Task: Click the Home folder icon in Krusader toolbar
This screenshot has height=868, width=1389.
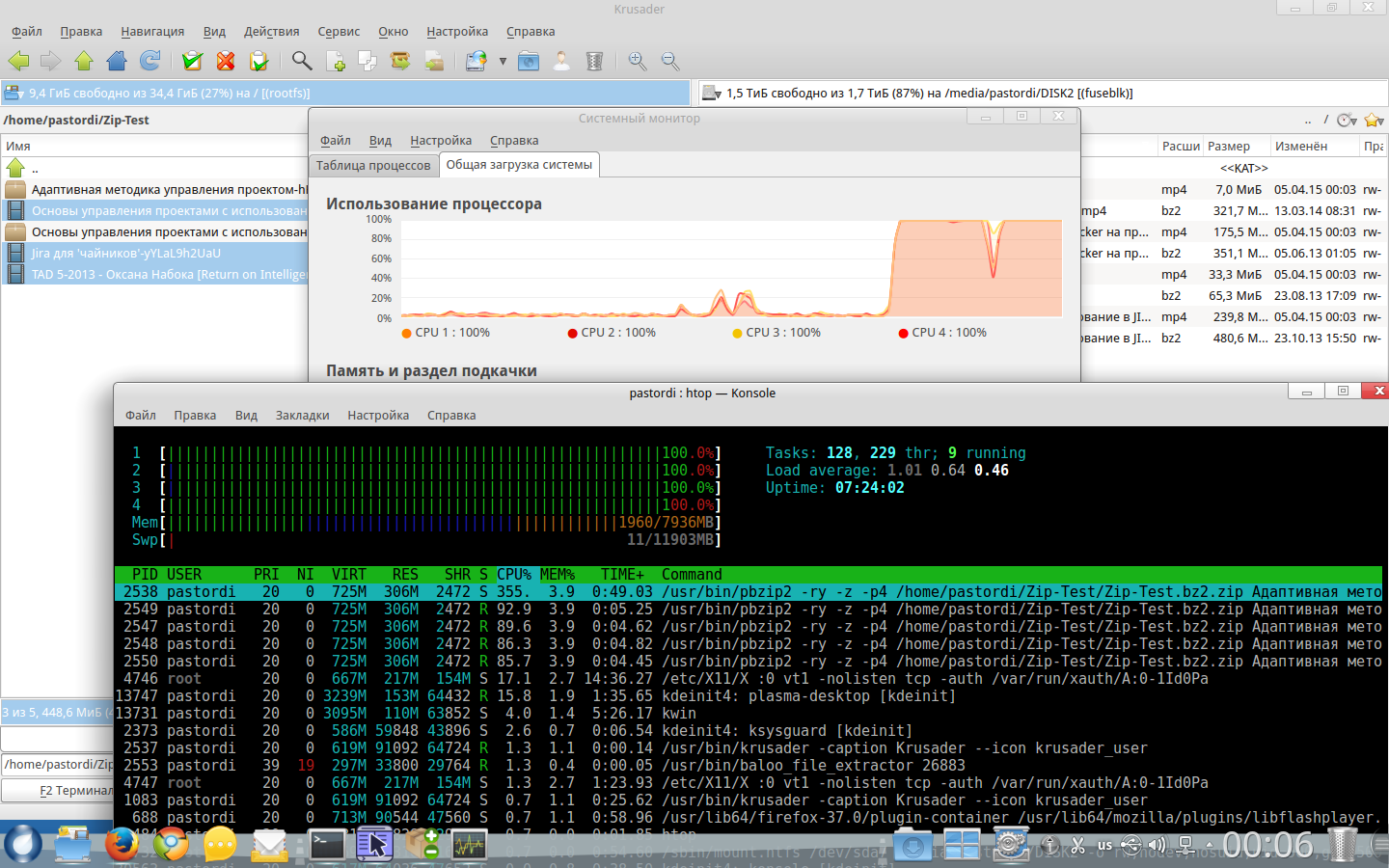Action: 117,61
